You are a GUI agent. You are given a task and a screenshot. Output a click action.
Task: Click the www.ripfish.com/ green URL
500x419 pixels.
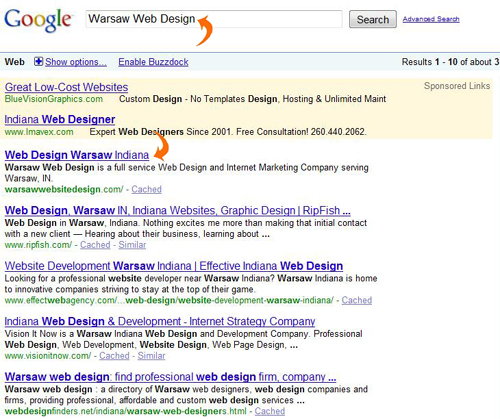(38, 245)
